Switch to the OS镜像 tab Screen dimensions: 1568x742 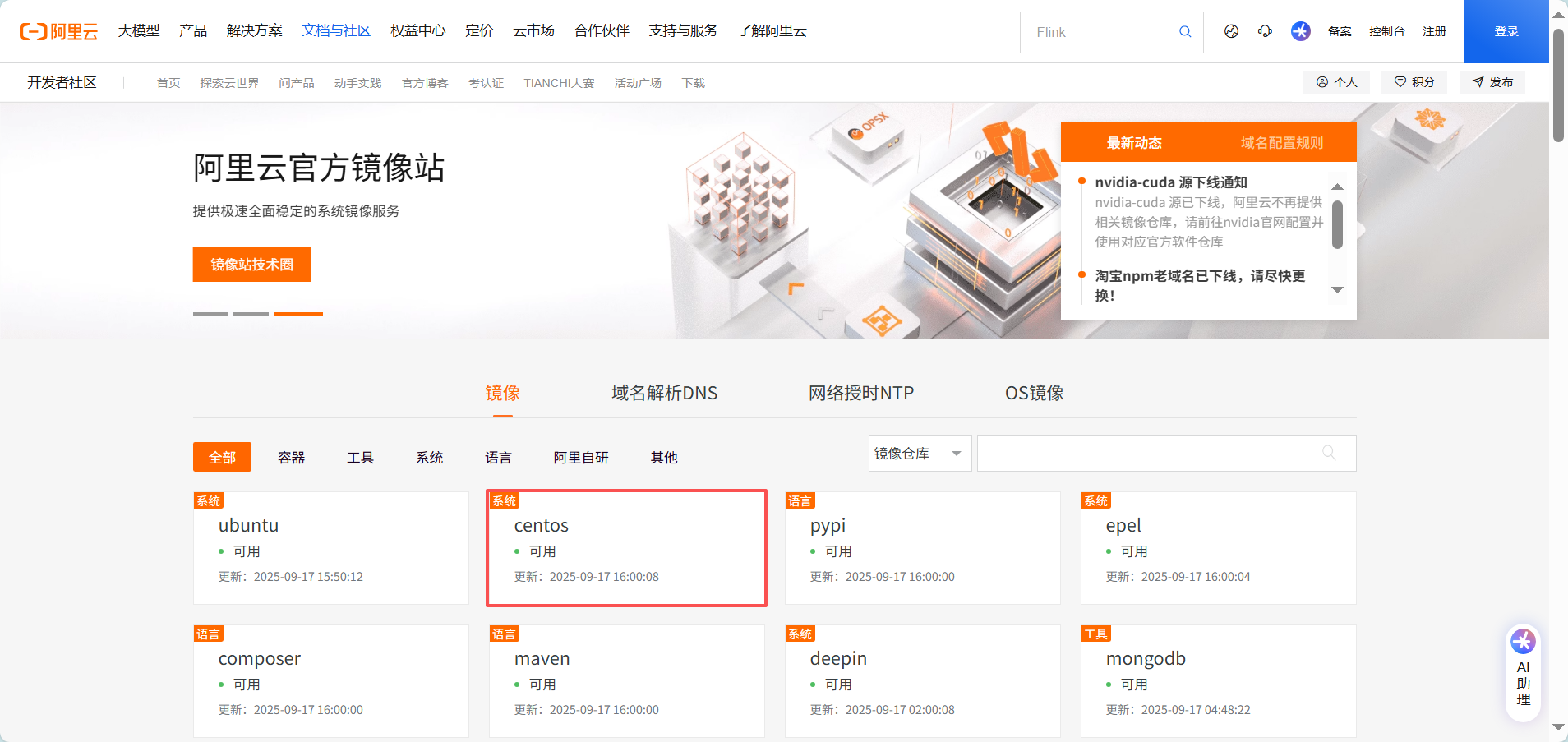(x=1035, y=393)
